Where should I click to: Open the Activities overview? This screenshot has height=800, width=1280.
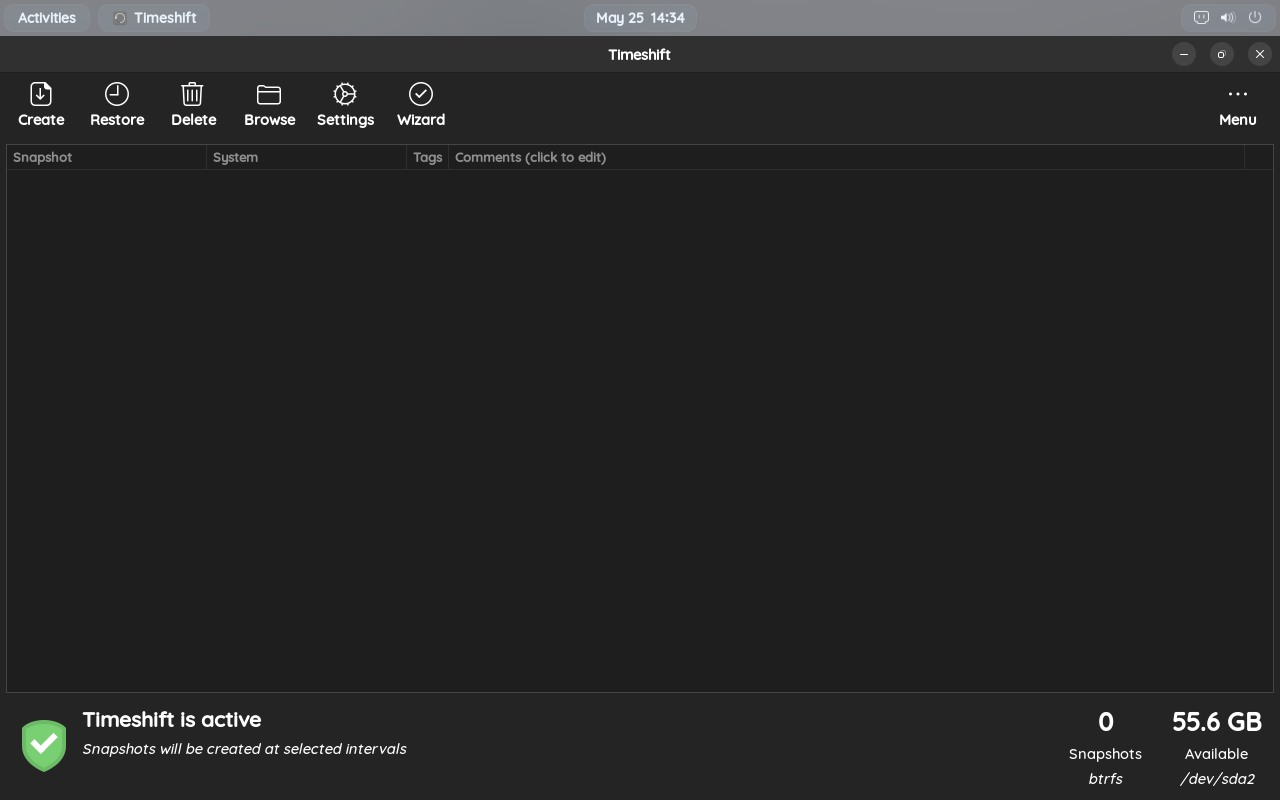47,18
